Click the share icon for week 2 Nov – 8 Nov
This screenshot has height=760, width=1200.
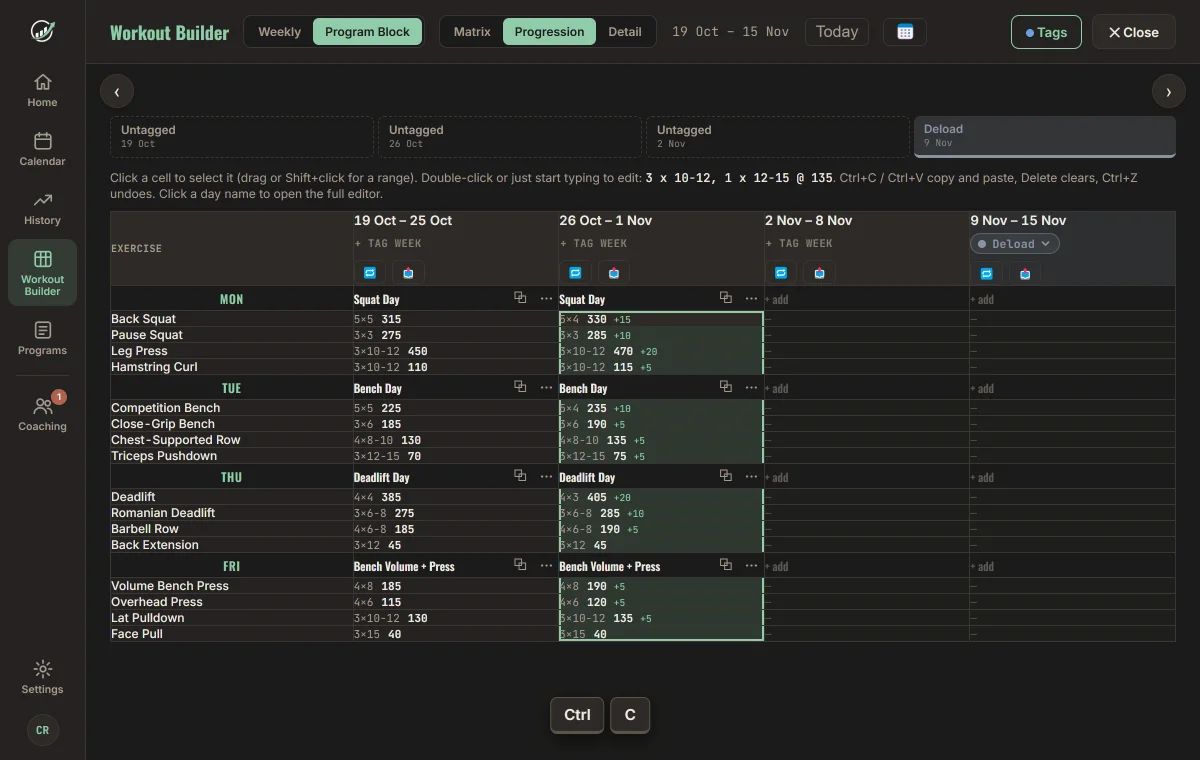pyautogui.click(x=819, y=272)
